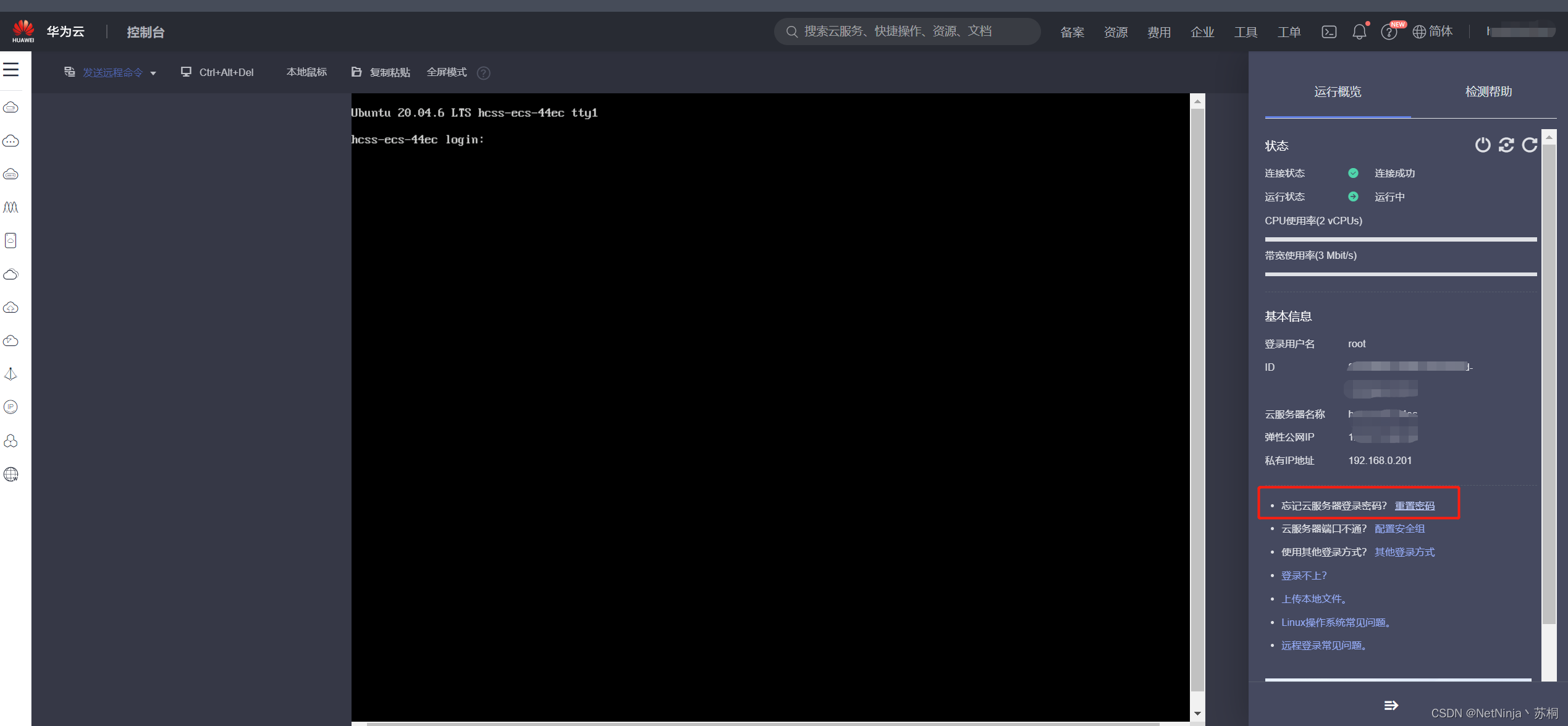The height and width of the screenshot is (726, 1568).
Task: Click the 重置密码 link
Action: [1415, 506]
